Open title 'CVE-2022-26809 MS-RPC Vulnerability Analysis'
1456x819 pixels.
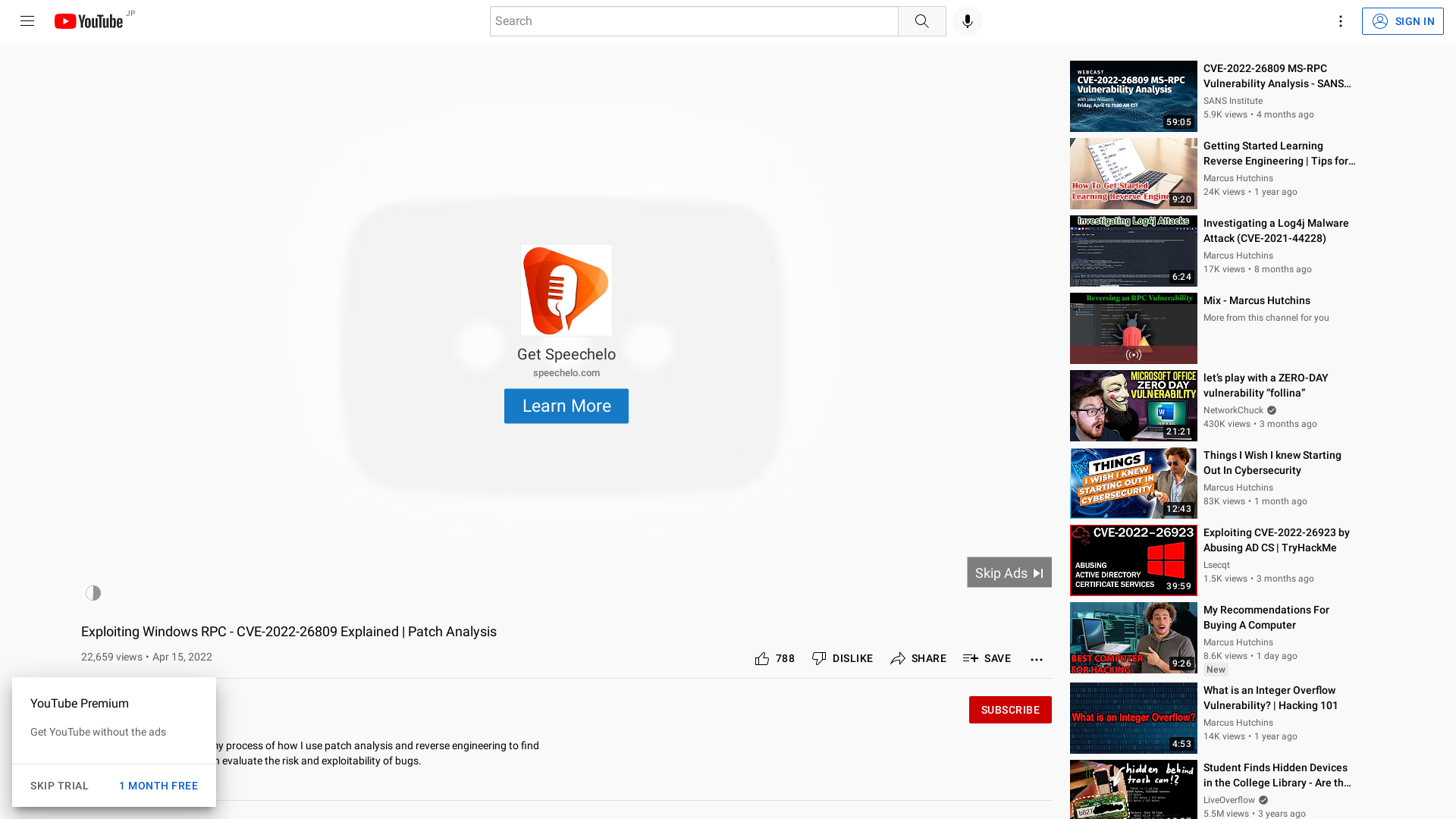1277,76
